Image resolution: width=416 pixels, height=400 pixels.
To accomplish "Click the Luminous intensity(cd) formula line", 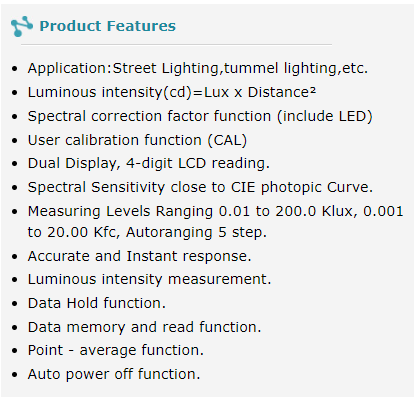I will [172, 92].
